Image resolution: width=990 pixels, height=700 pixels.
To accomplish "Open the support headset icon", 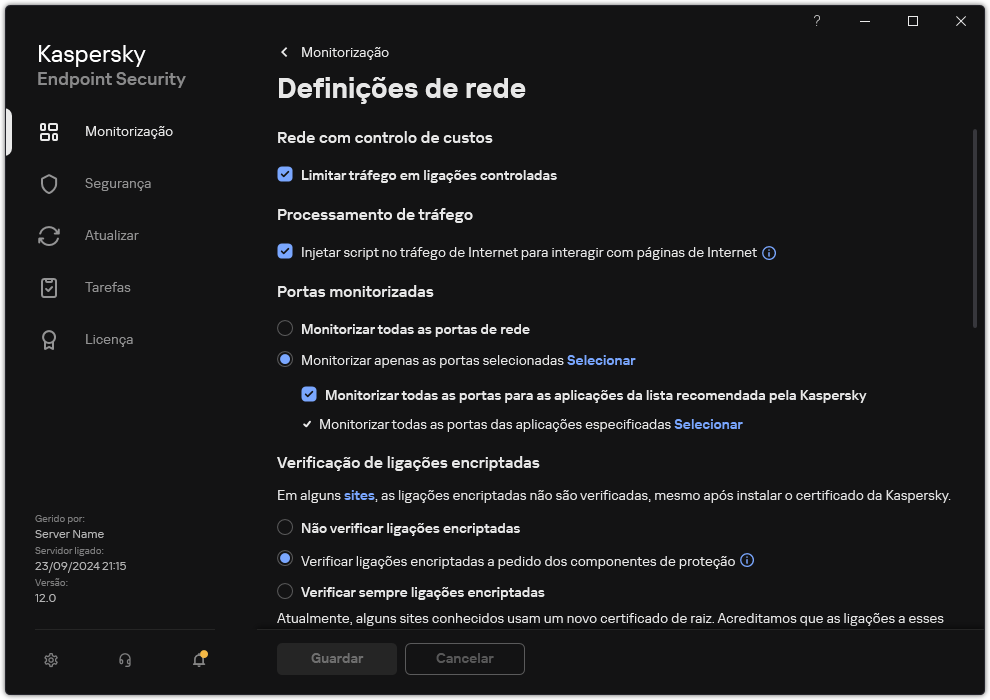I will click(124, 660).
